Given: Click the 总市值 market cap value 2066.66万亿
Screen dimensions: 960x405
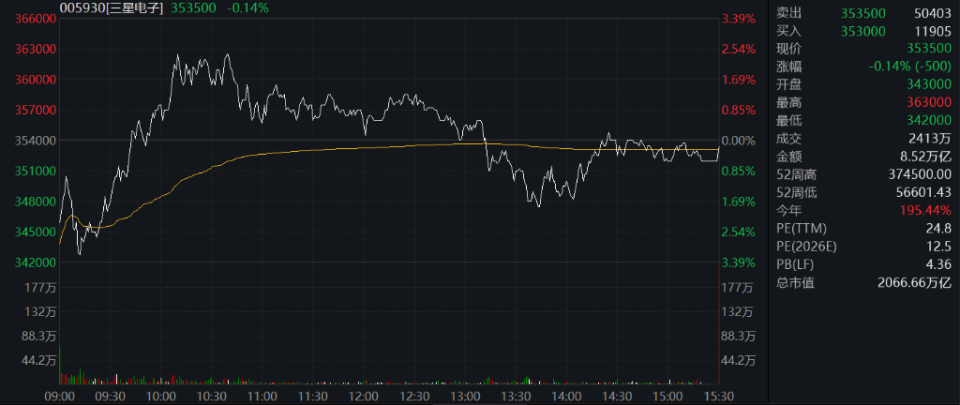Looking at the screenshot, I should click(915, 283).
